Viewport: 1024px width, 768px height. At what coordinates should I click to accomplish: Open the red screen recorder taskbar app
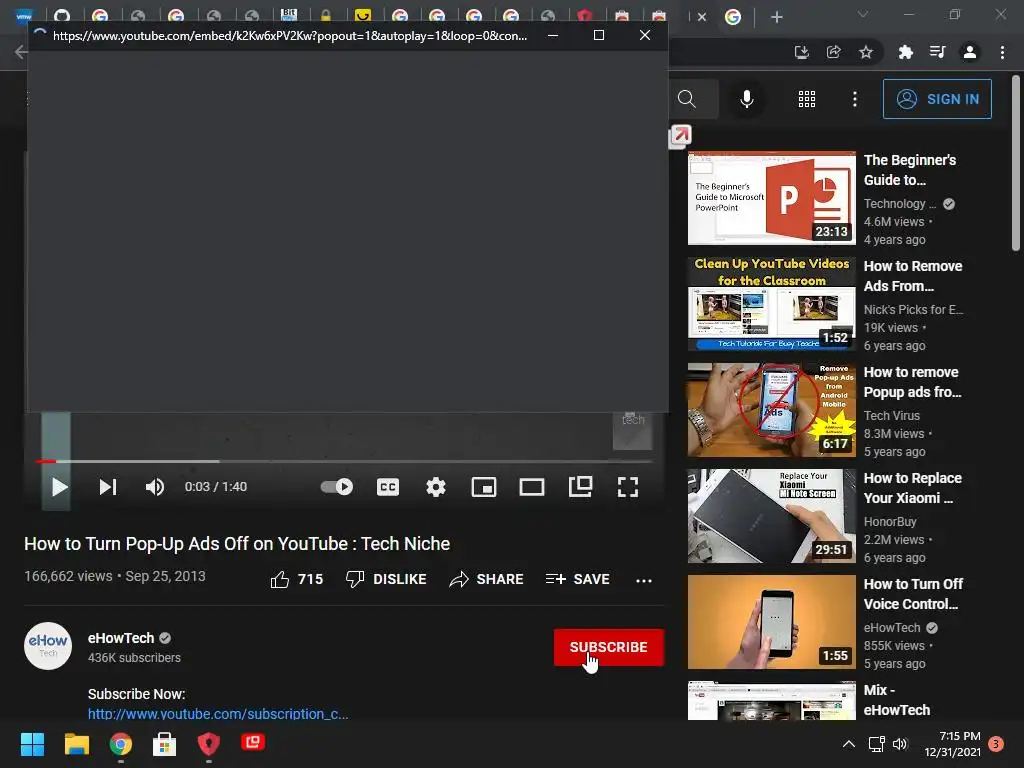click(253, 743)
